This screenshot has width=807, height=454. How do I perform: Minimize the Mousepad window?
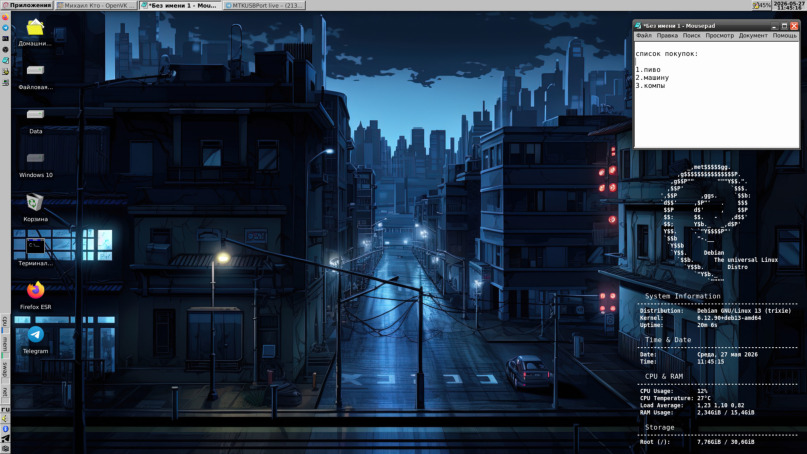coord(774,26)
